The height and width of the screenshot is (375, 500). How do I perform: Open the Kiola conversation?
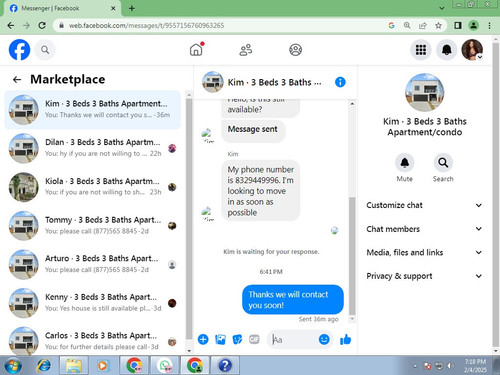click(92, 187)
